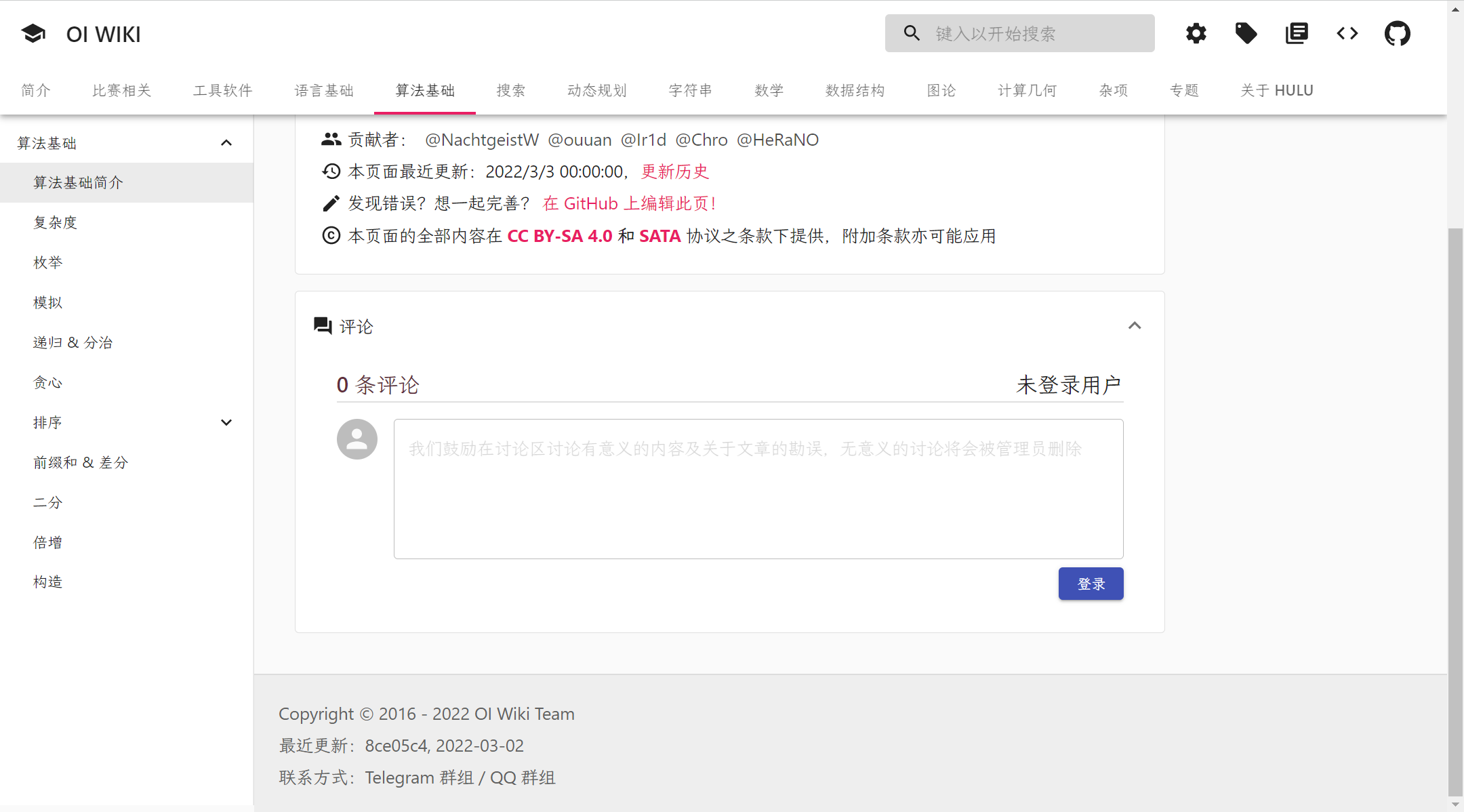Open the 数据结构 navigation tab
The image size is (1464, 812).
pos(855,90)
